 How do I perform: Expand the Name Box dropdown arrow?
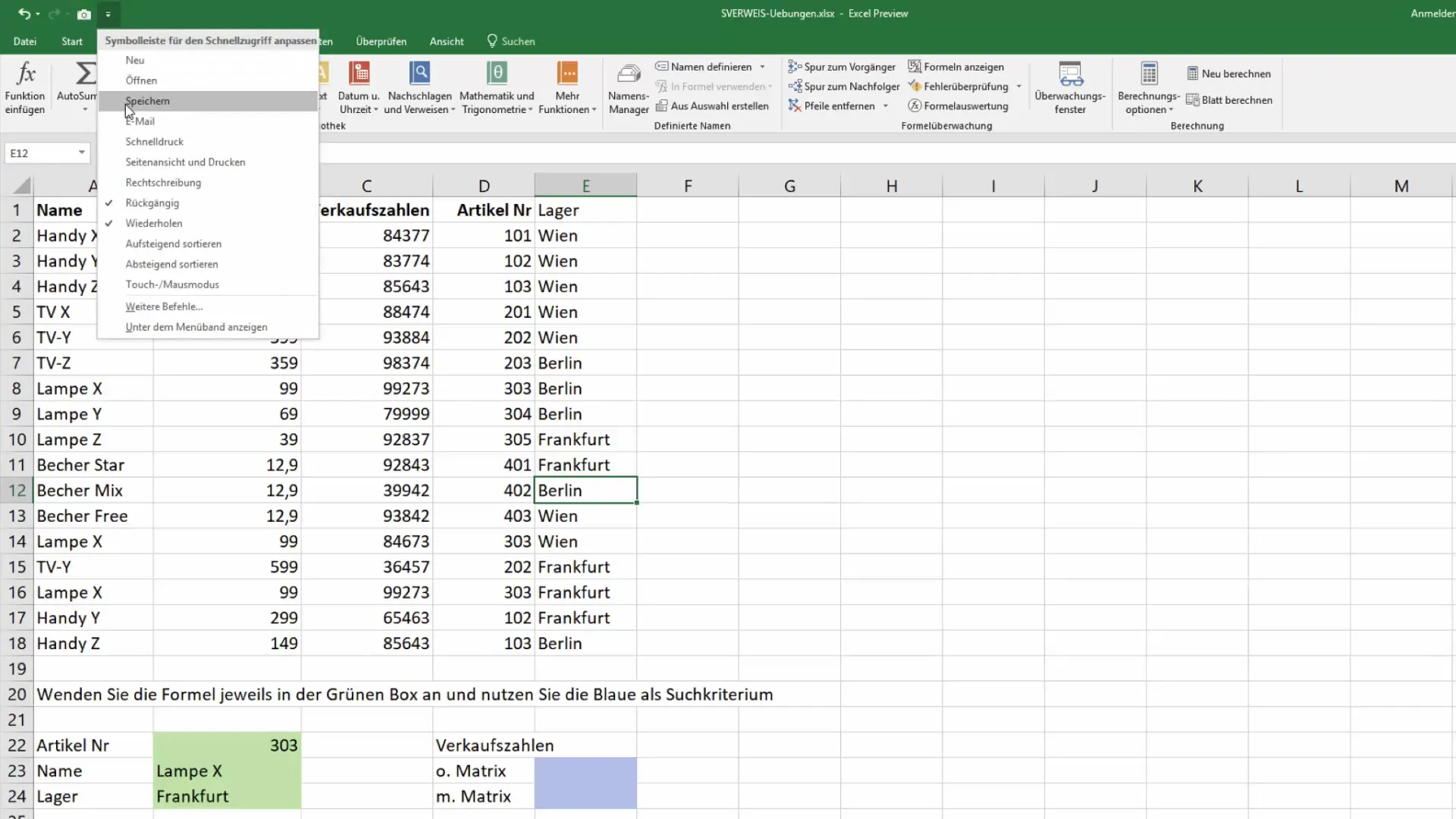[81, 153]
